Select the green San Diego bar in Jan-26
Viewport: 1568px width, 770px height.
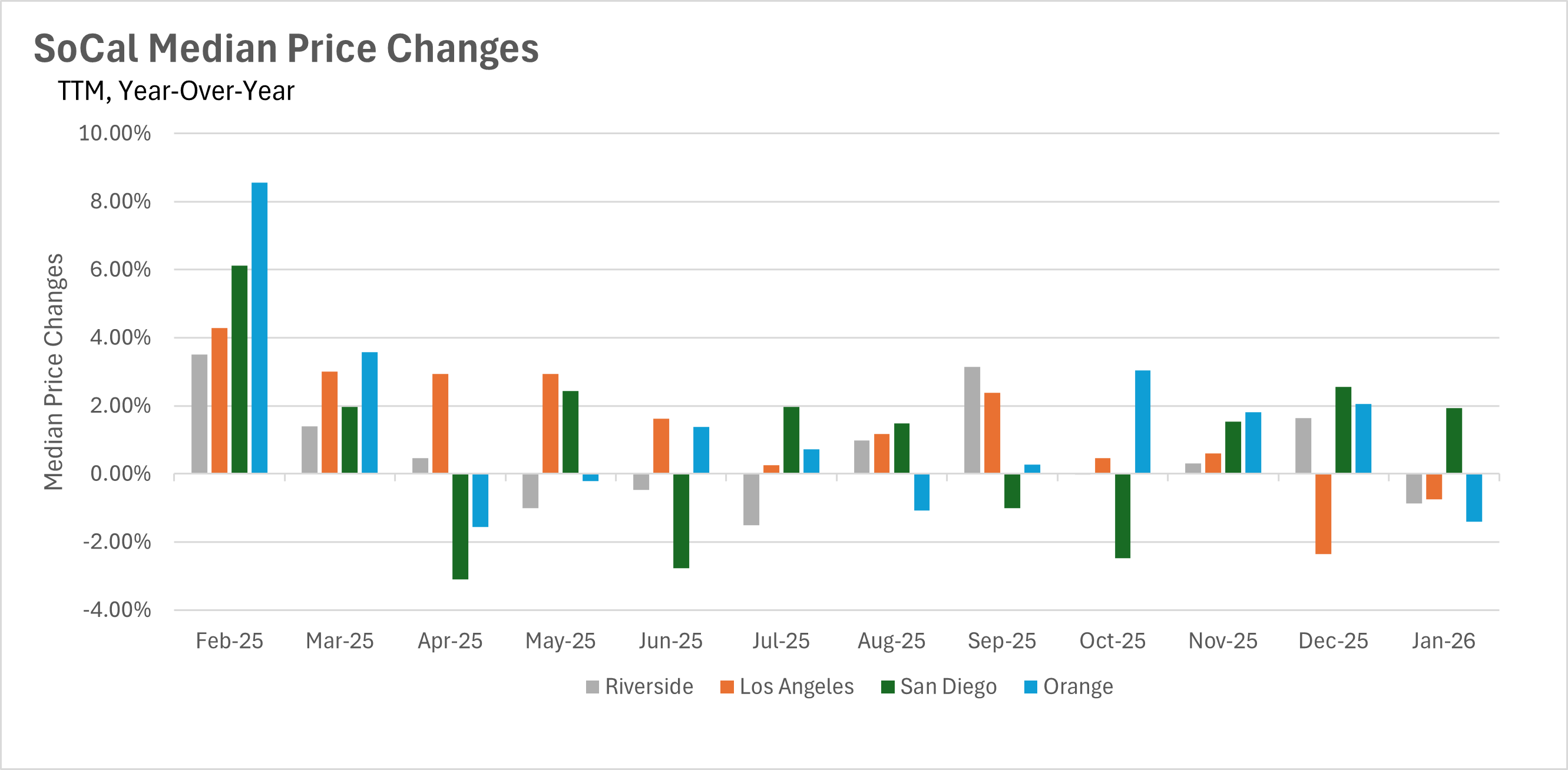coord(1454,440)
